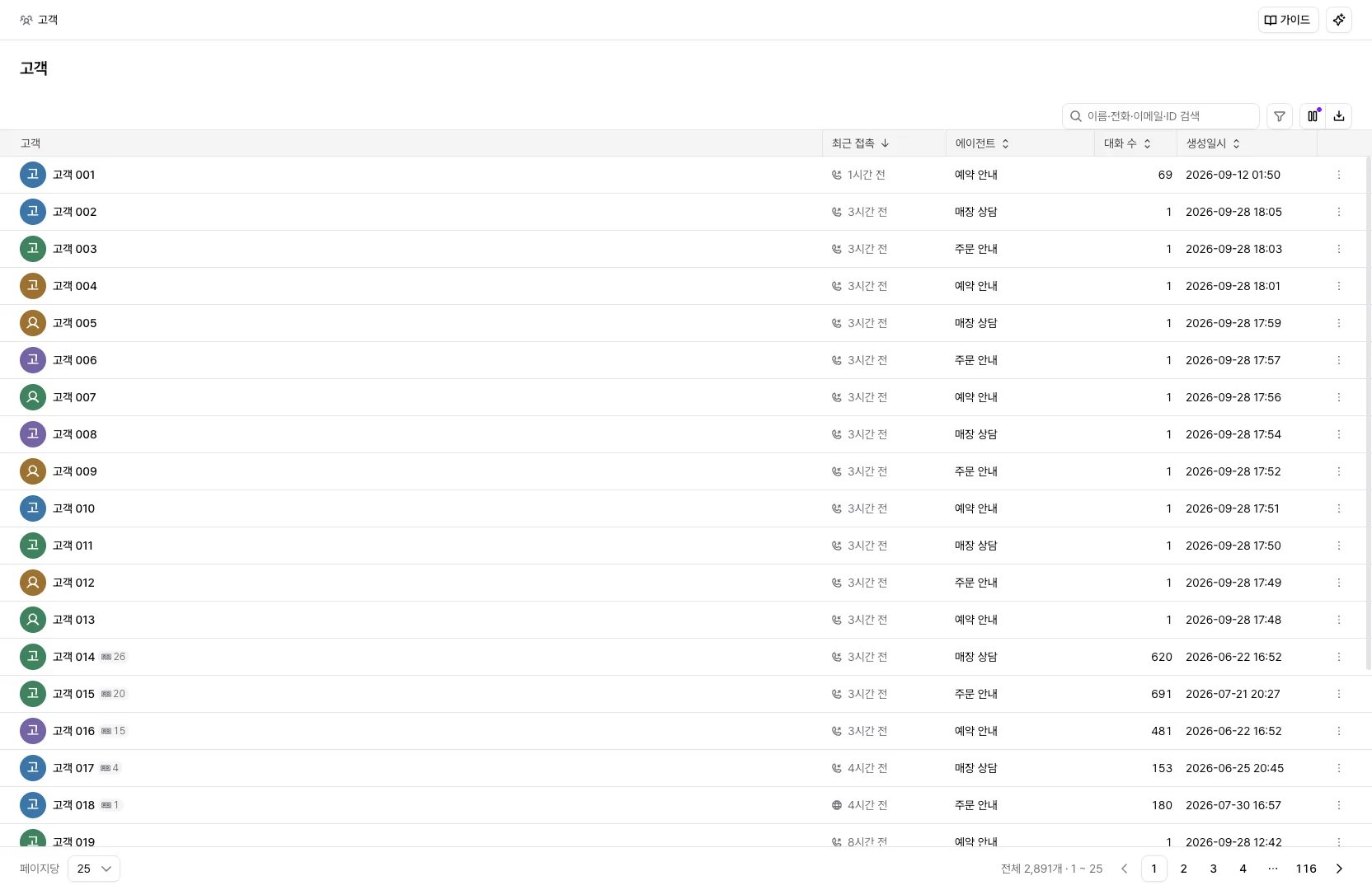Go to page 3
Viewport: 1372px width, 890px height.
coord(1214,869)
